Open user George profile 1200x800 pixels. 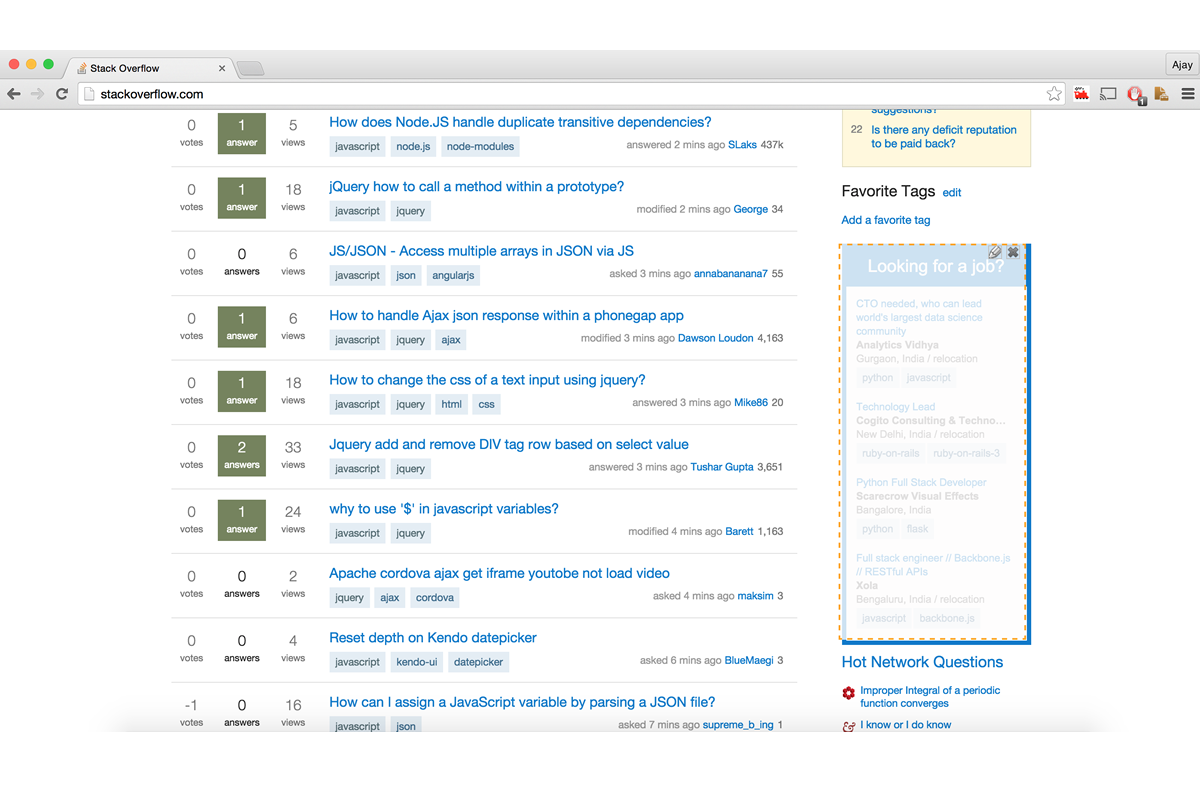(751, 210)
